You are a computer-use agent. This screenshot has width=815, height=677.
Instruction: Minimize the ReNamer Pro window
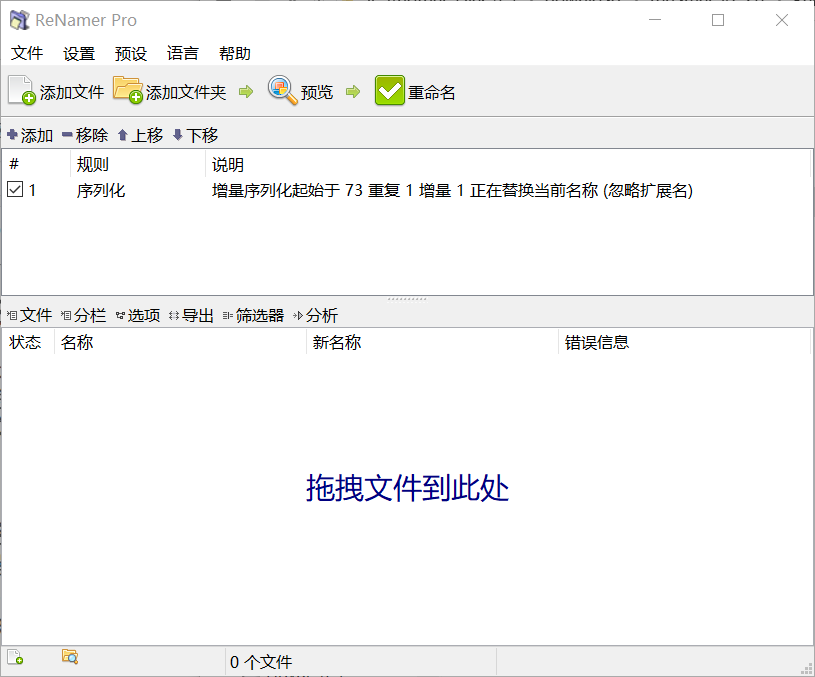point(655,20)
